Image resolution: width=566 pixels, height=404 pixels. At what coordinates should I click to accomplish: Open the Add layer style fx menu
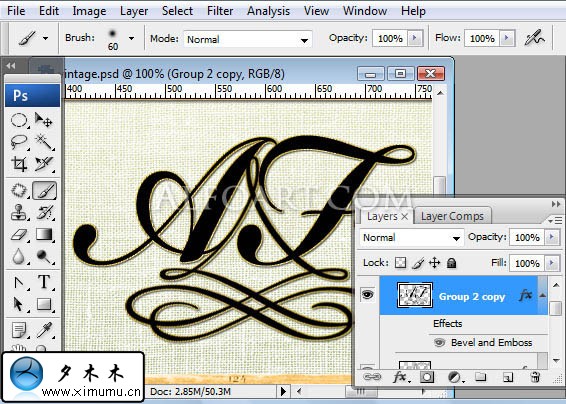pyautogui.click(x=401, y=377)
